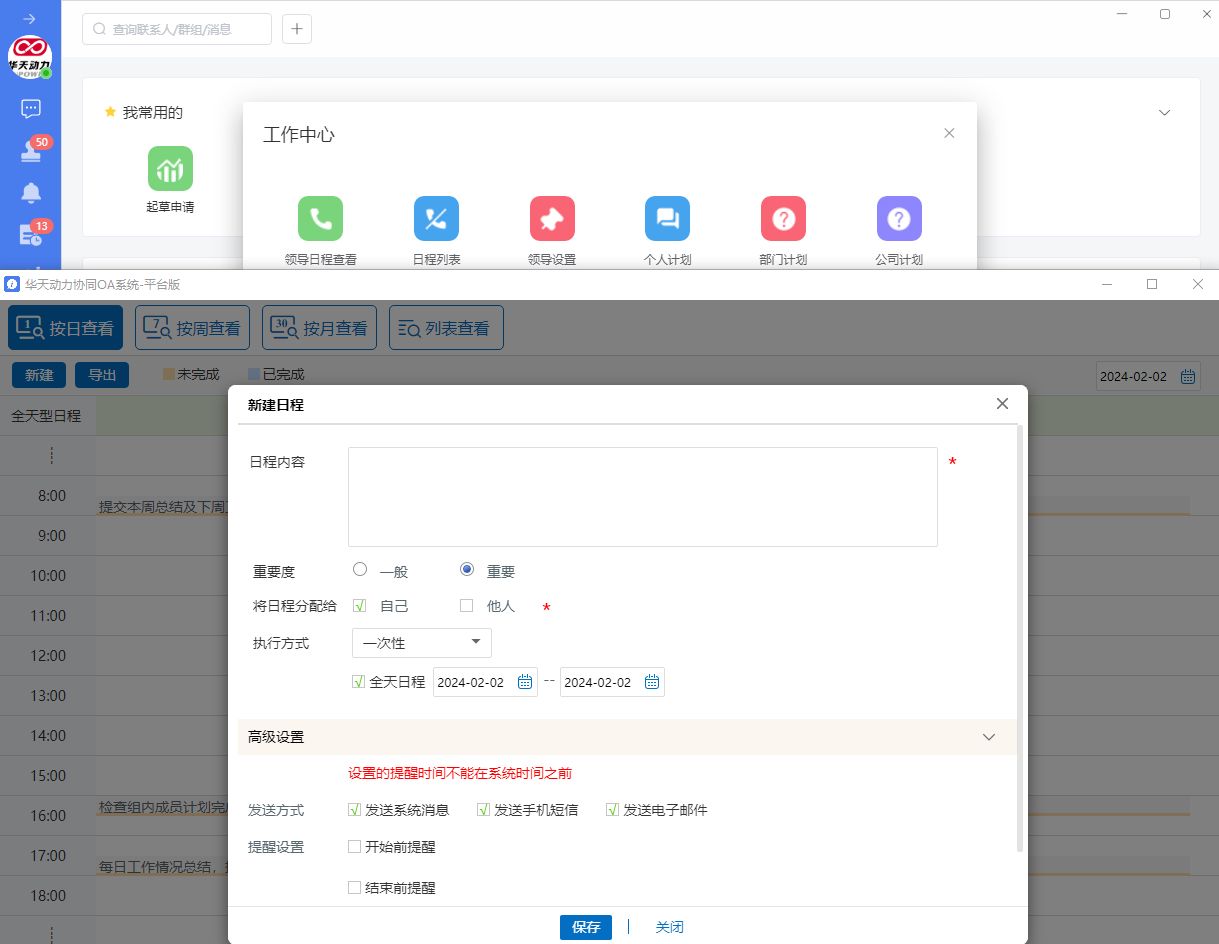Screen dimensions: 1219x944
Task: Click the 日程内容 text area
Action: click(x=642, y=497)
